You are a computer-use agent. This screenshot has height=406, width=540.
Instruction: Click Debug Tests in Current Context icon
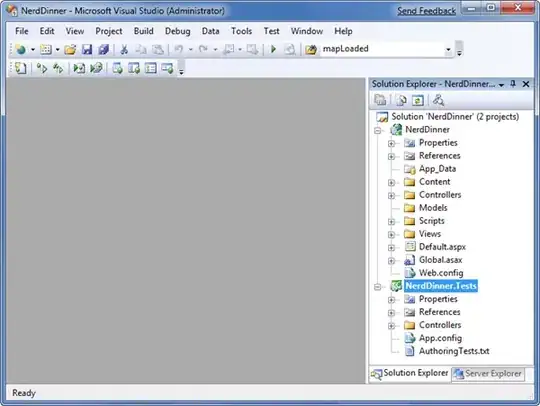point(79,68)
